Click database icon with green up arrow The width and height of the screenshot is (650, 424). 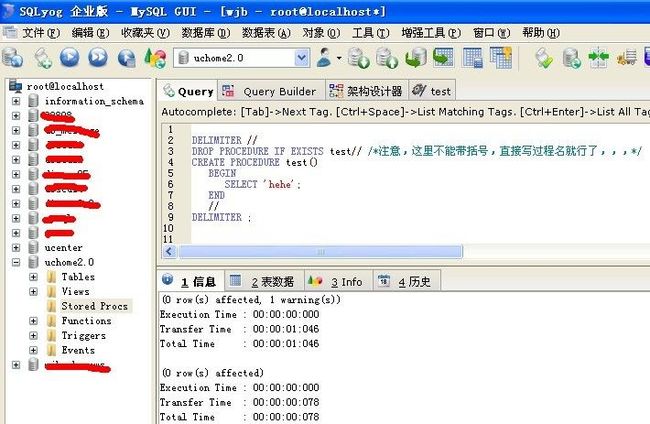click(387, 58)
